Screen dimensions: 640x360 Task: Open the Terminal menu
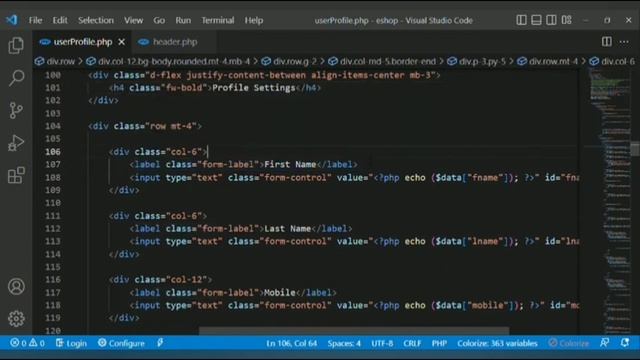(x=218, y=20)
